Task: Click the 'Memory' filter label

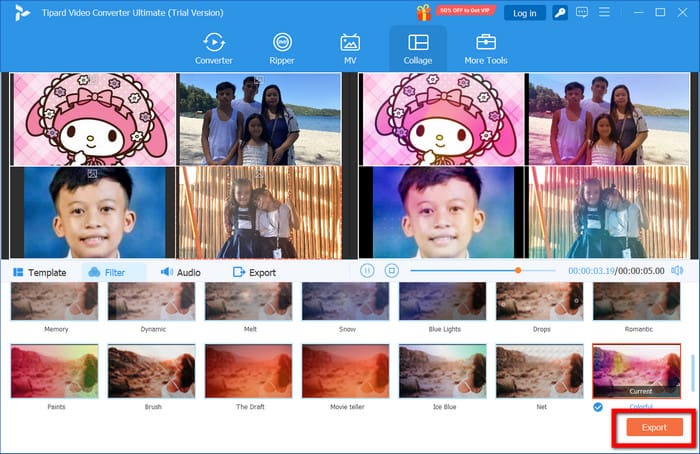Action: (56, 329)
